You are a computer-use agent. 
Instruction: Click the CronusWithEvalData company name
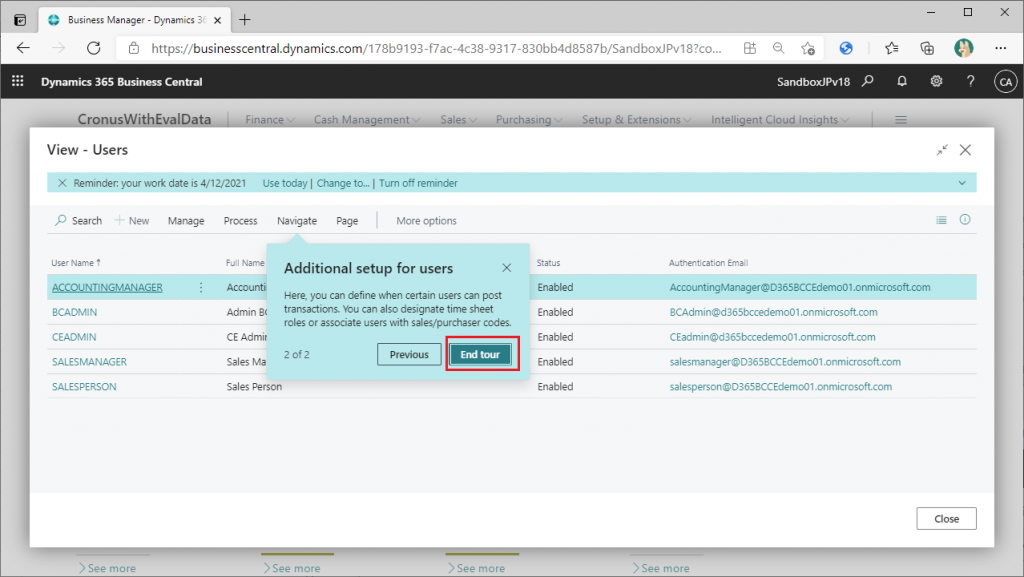point(144,119)
